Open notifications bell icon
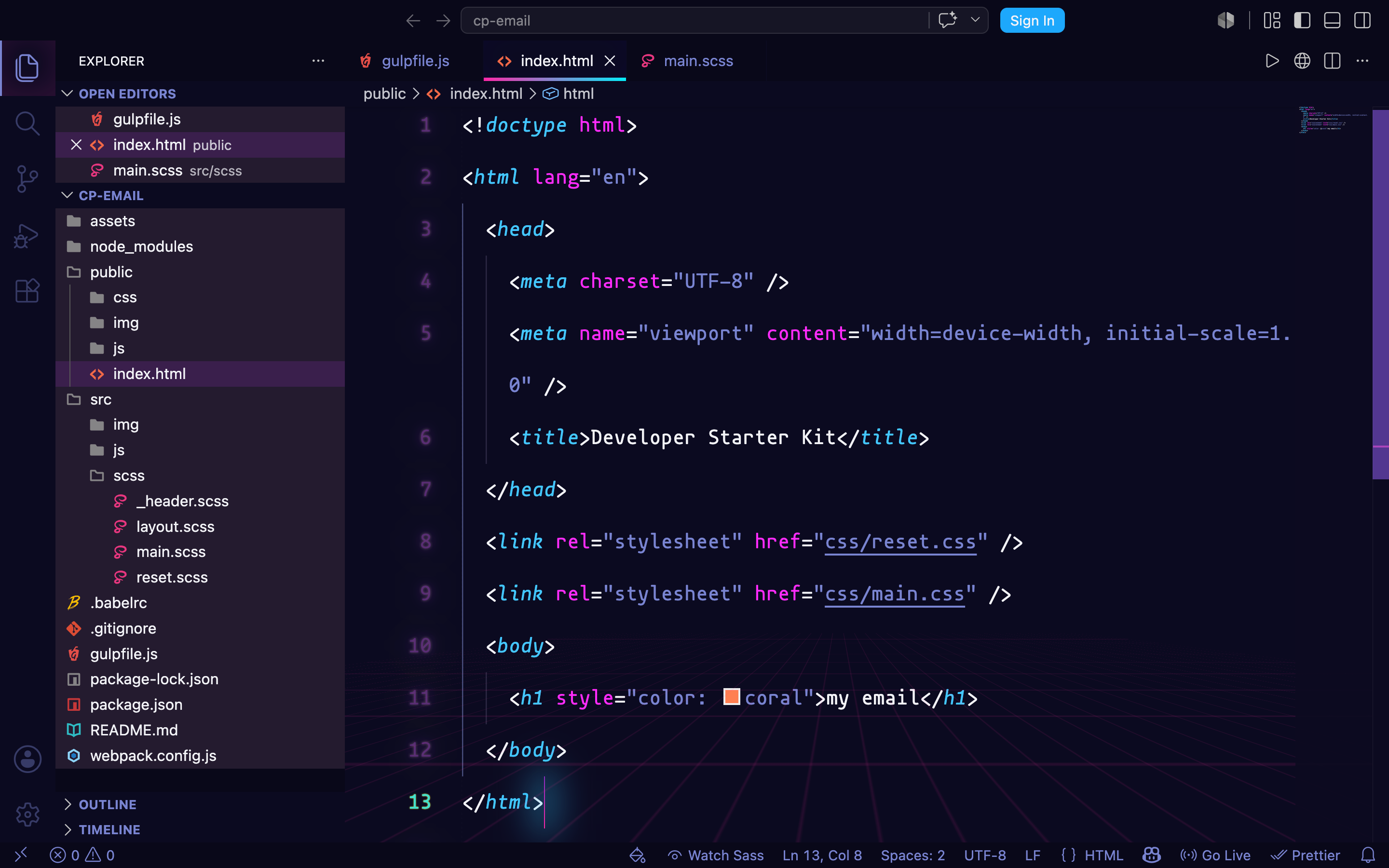Image resolution: width=1389 pixels, height=868 pixels. coord(1368,855)
